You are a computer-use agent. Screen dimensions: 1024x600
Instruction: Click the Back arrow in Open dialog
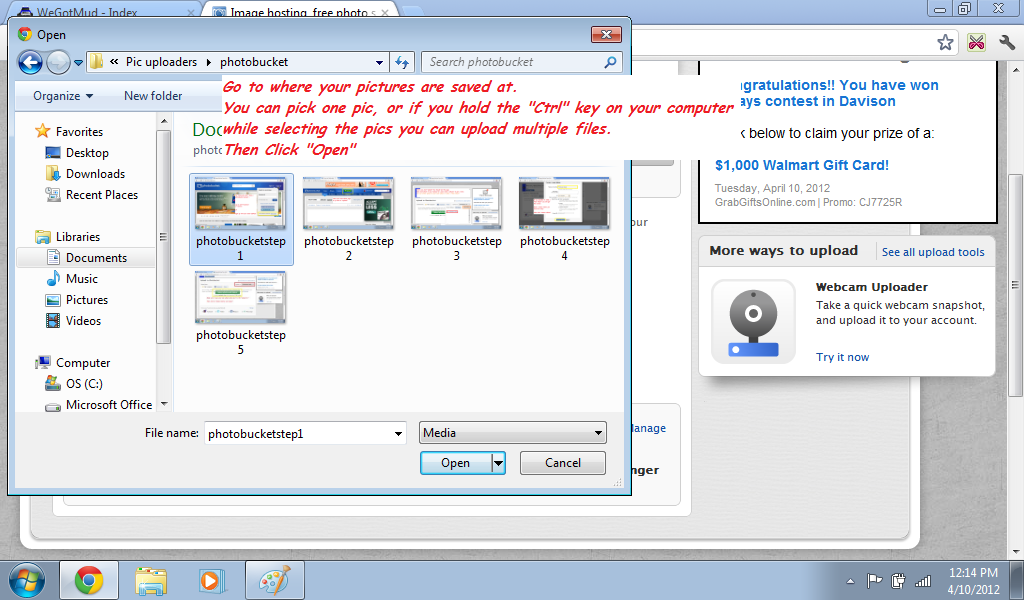[x=30, y=62]
